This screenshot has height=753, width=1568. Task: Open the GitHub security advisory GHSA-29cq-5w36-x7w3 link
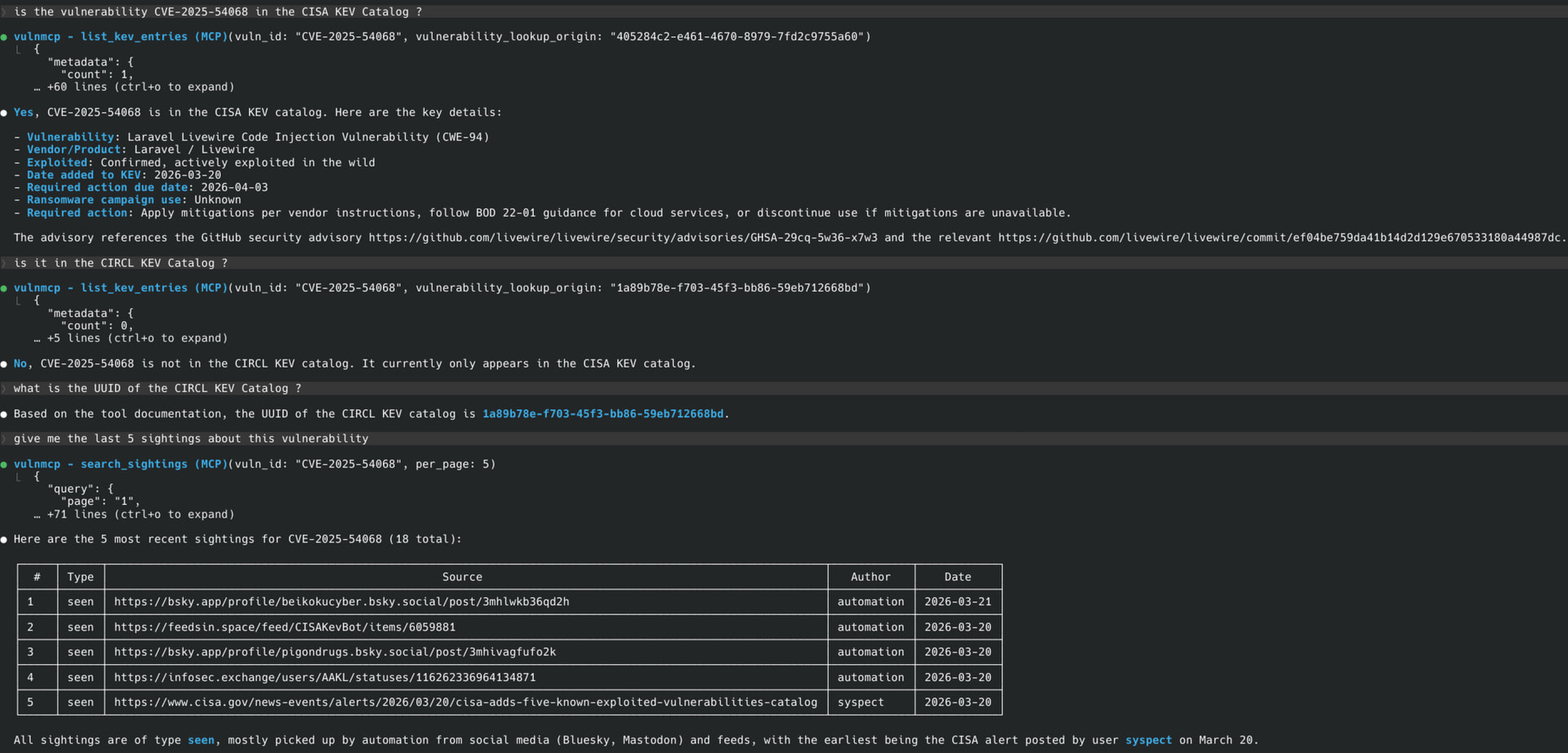(x=622, y=238)
